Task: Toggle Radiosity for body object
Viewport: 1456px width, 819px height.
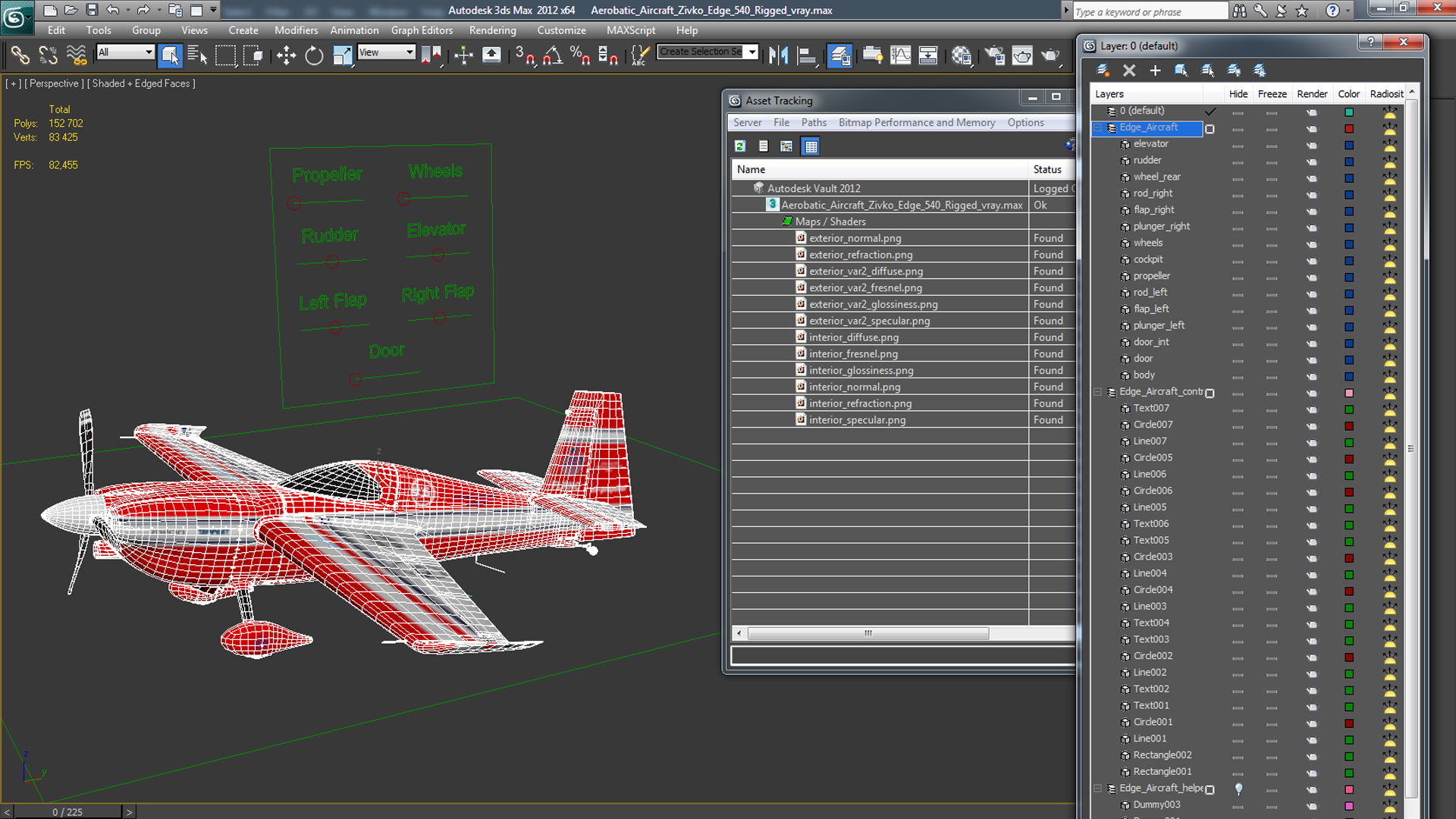Action: tap(1389, 376)
